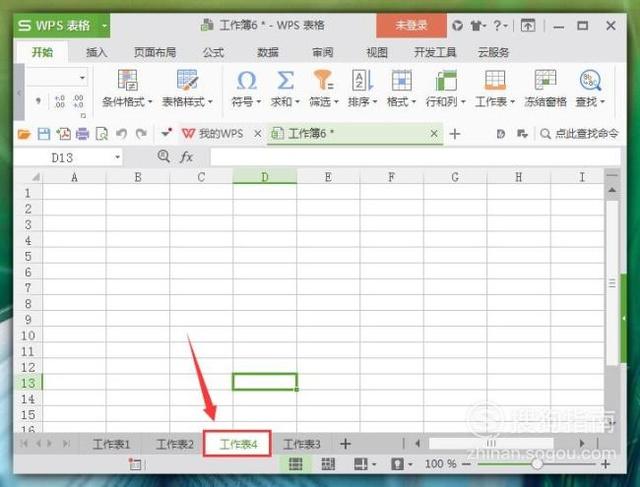Add a new document tab with plus button
Viewport: 640px width, 487px height.
(455, 134)
